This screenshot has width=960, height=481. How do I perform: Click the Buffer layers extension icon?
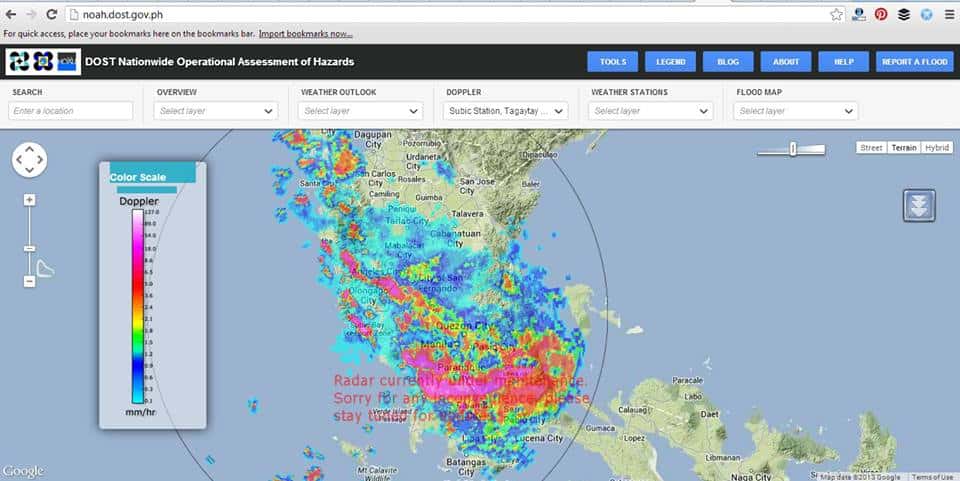tap(904, 14)
